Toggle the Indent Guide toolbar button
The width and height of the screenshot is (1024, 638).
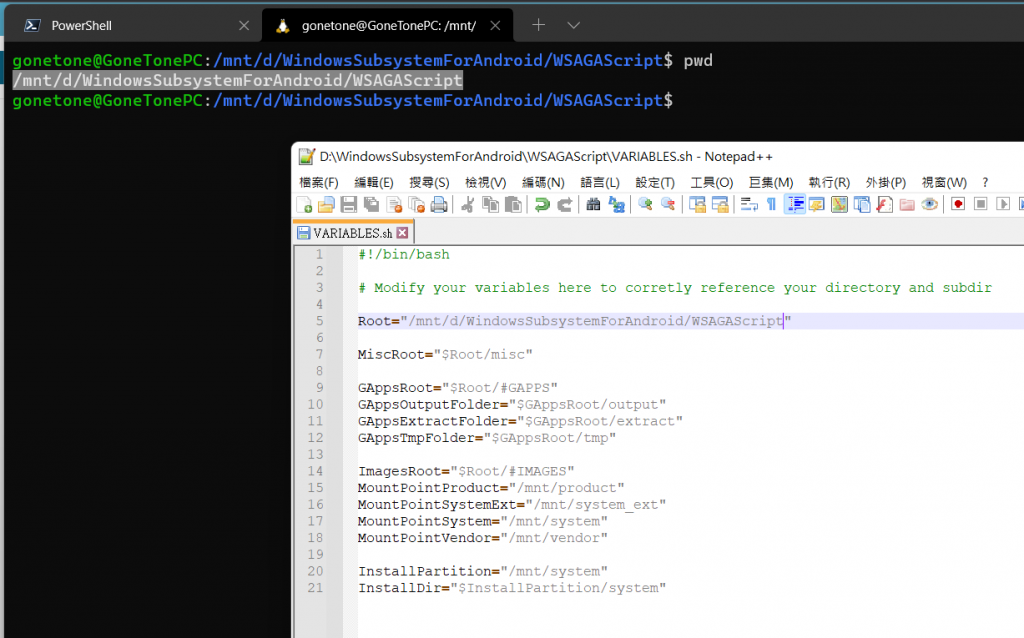[x=795, y=205]
